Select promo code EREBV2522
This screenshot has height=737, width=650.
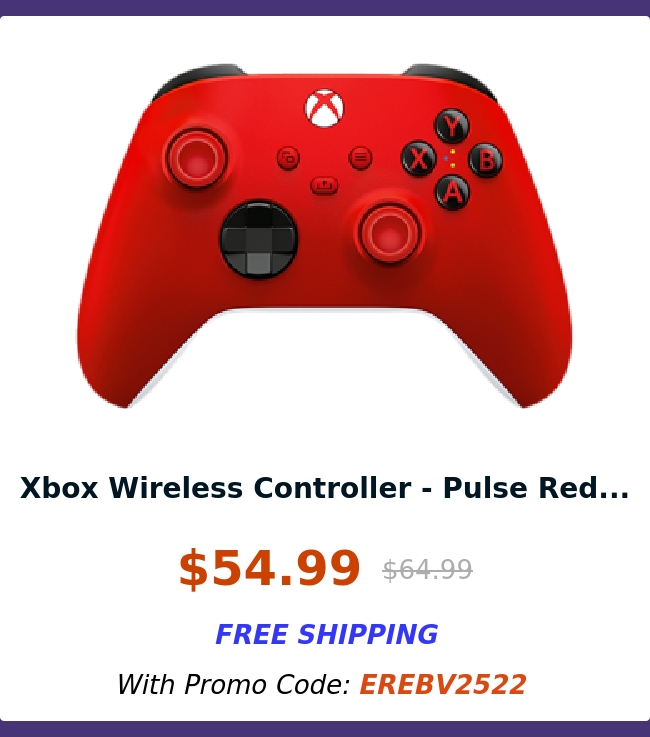coord(443,684)
